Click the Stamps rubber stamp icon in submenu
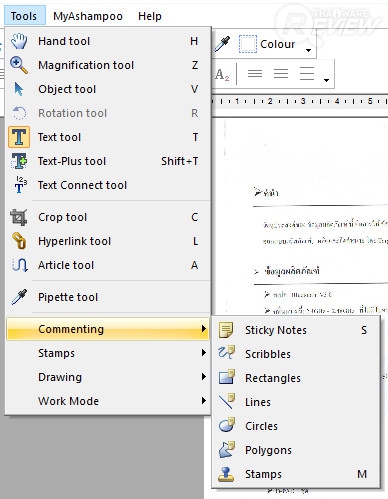The width and height of the screenshot is (388, 499). [x=226, y=474]
